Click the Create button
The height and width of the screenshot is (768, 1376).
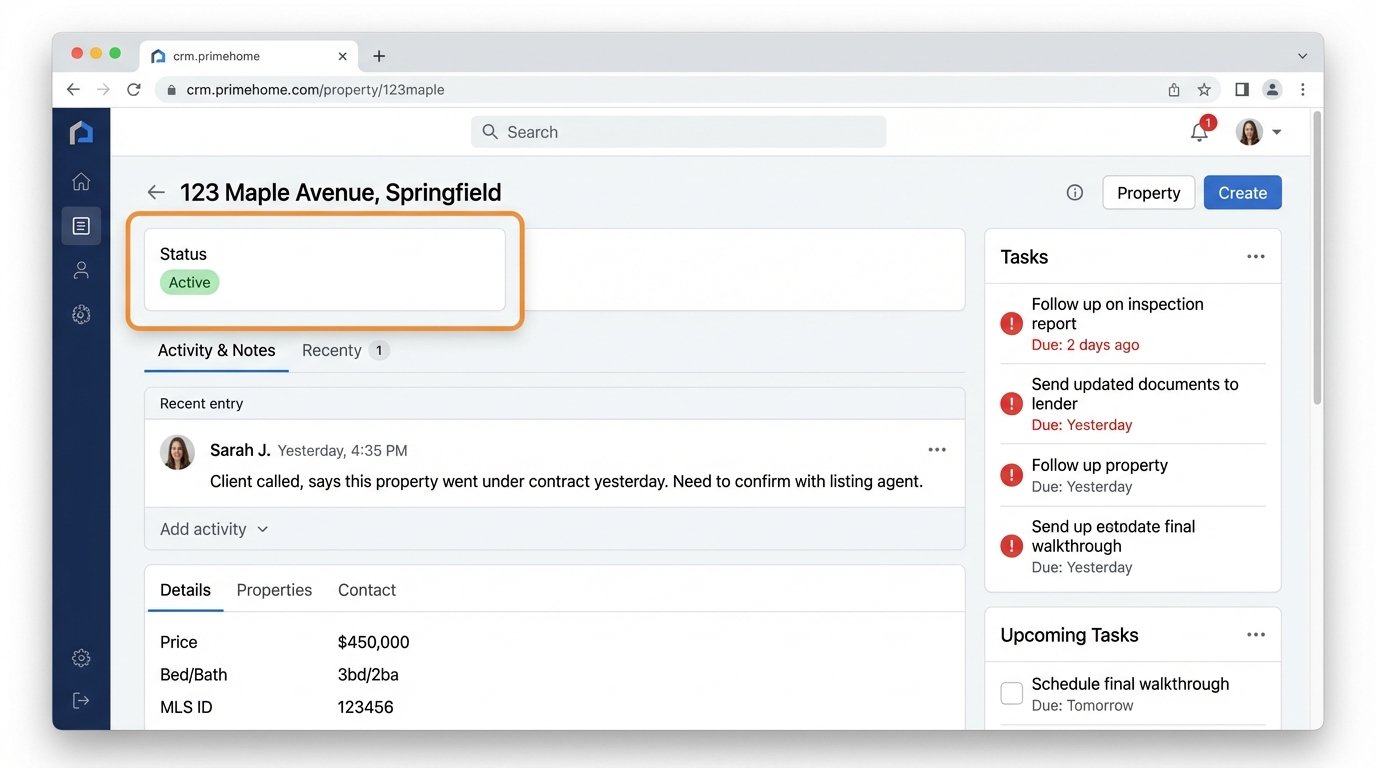tap(1242, 192)
